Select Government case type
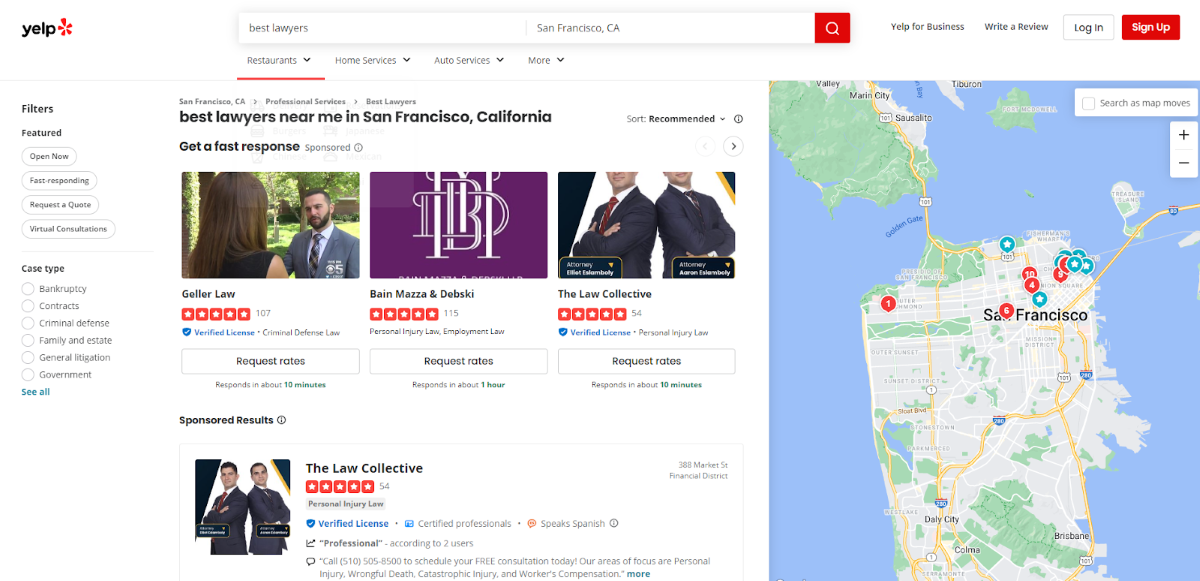Image resolution: width=1200 pixels, height=581 pixels. [28, 374]
